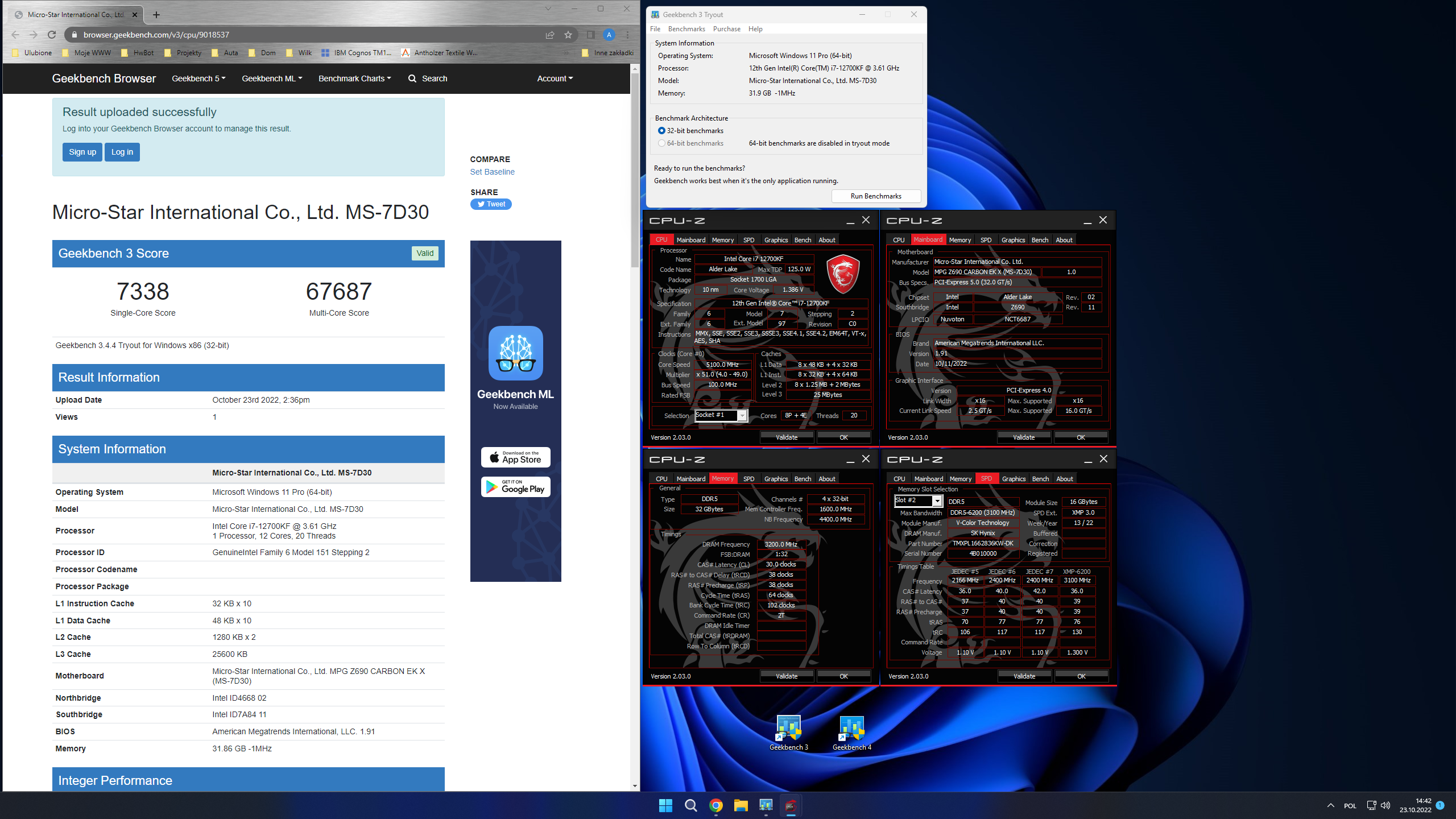Click the CPU-Z taskbar icon
Viewport: 1456px width, 819px height.
[x=791, y=805]
